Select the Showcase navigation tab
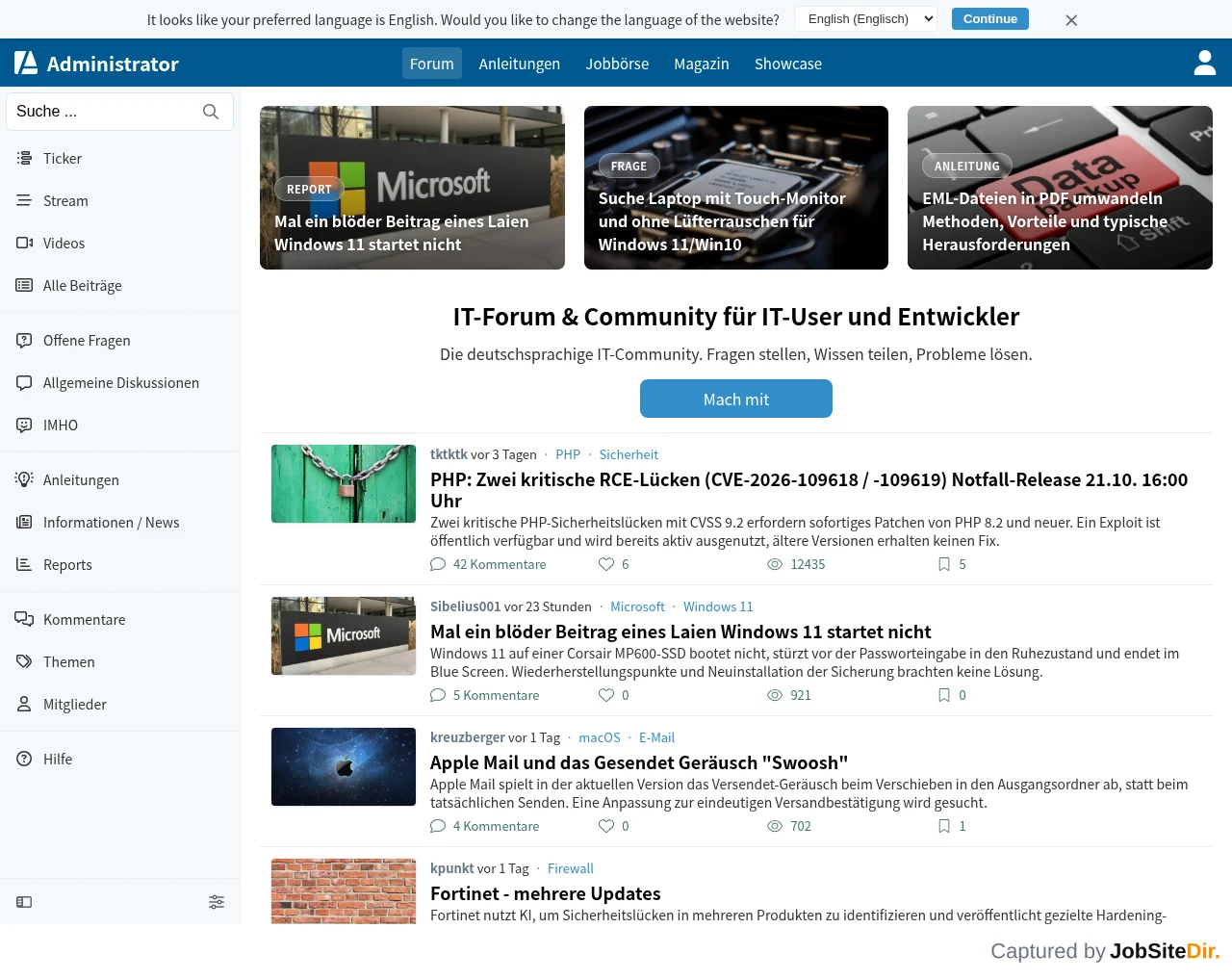The height and width of the screenshot is (980, 1232). pyautogui.click(x=788, y=64)
